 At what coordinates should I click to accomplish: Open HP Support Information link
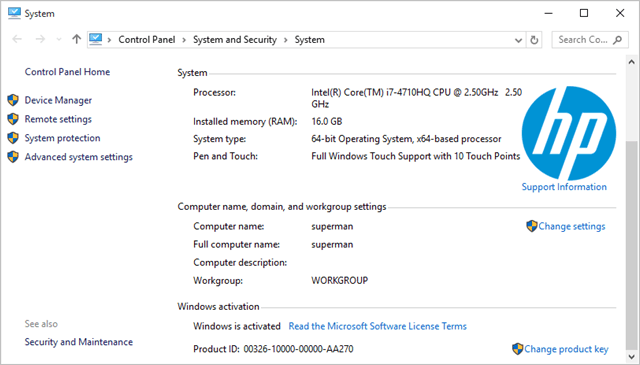tap(564, 187)
